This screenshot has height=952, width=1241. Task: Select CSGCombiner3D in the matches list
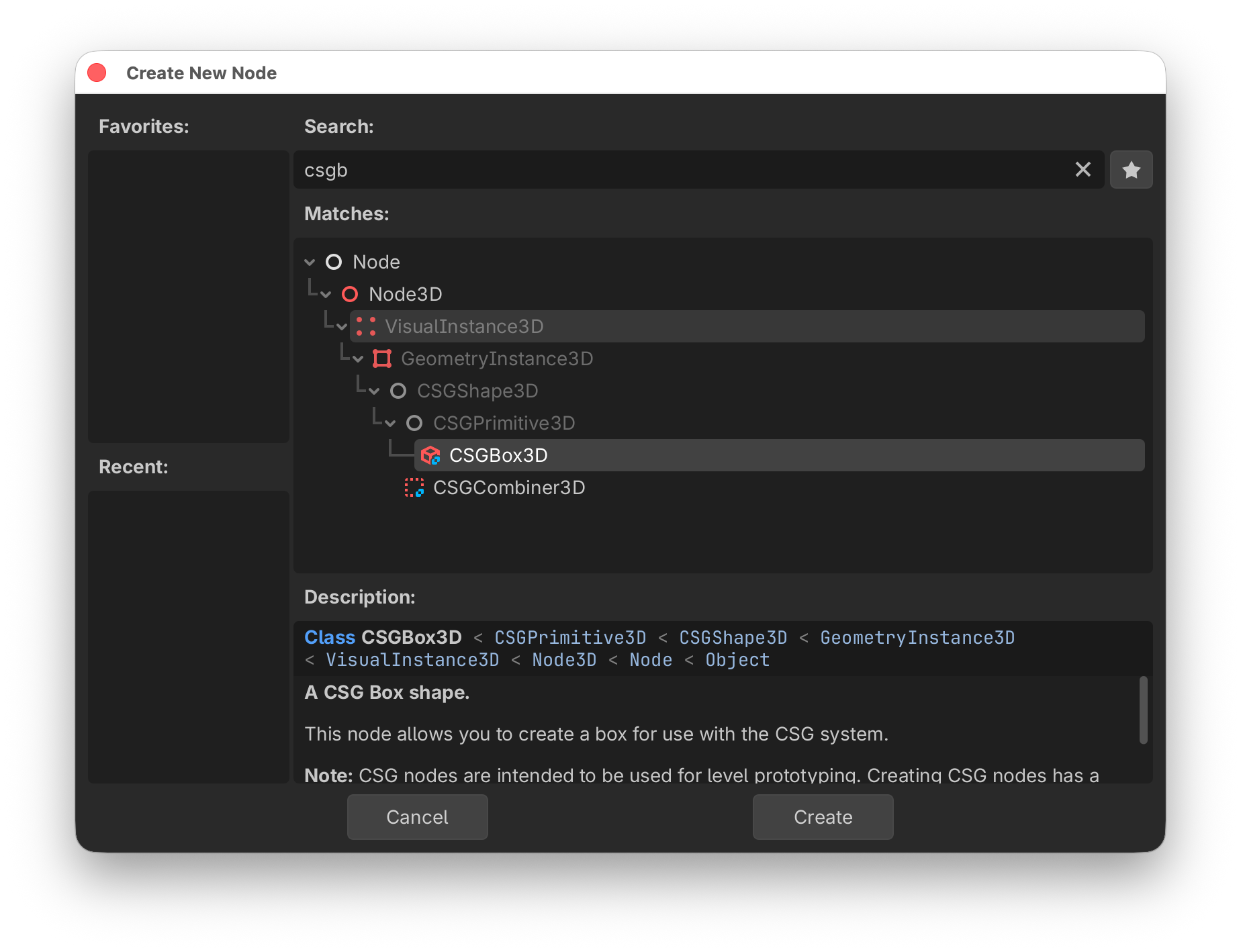(508, 488)
